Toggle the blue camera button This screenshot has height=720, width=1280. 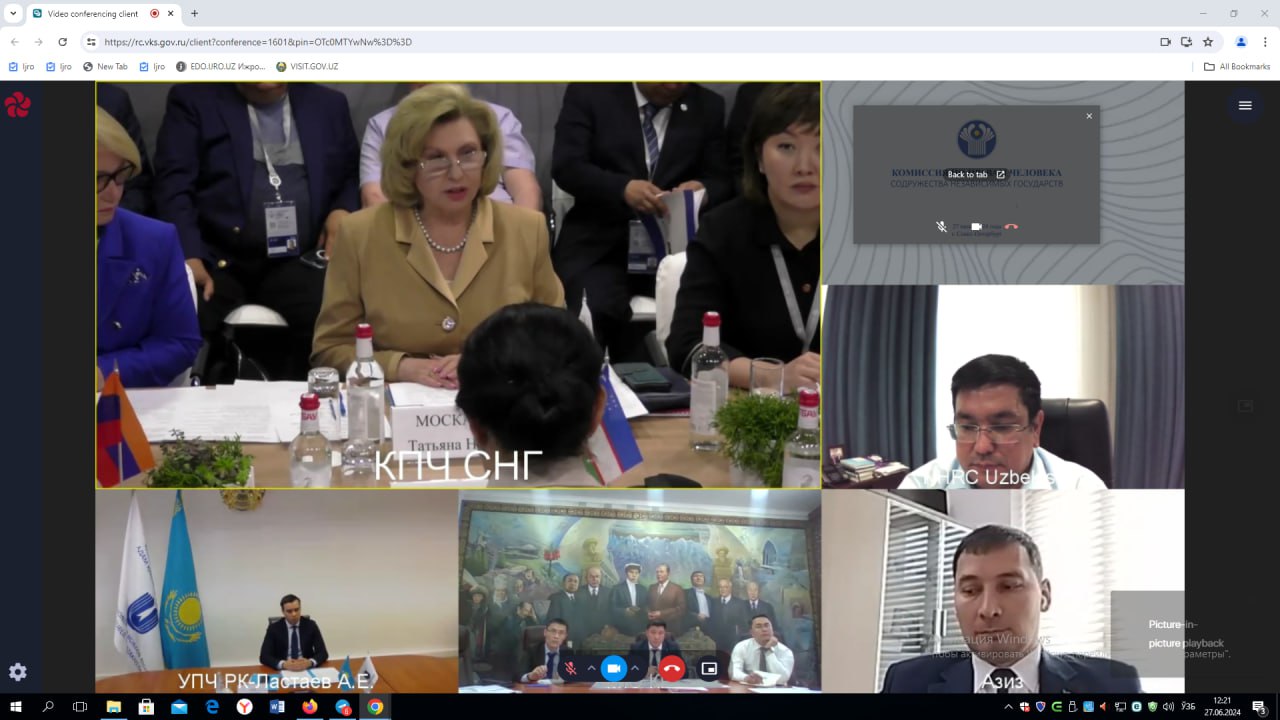tap(614, 668)
